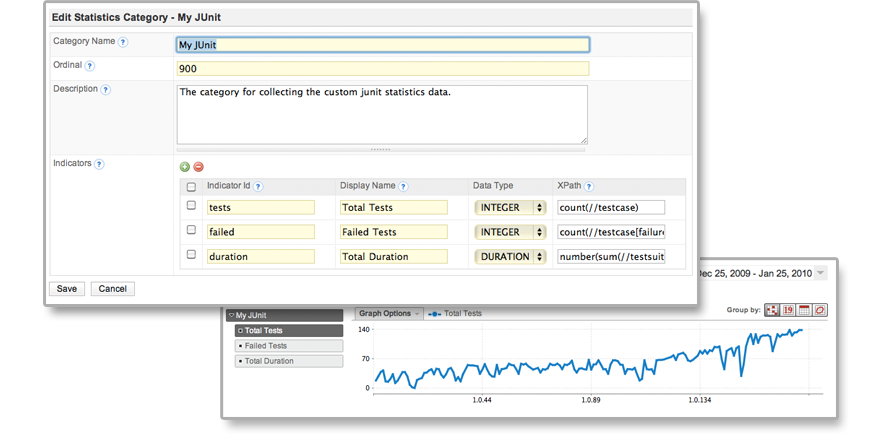Viewport: 880px width, 435px height.
Task: Click the Data Type column header
Action: coord(493,186)
